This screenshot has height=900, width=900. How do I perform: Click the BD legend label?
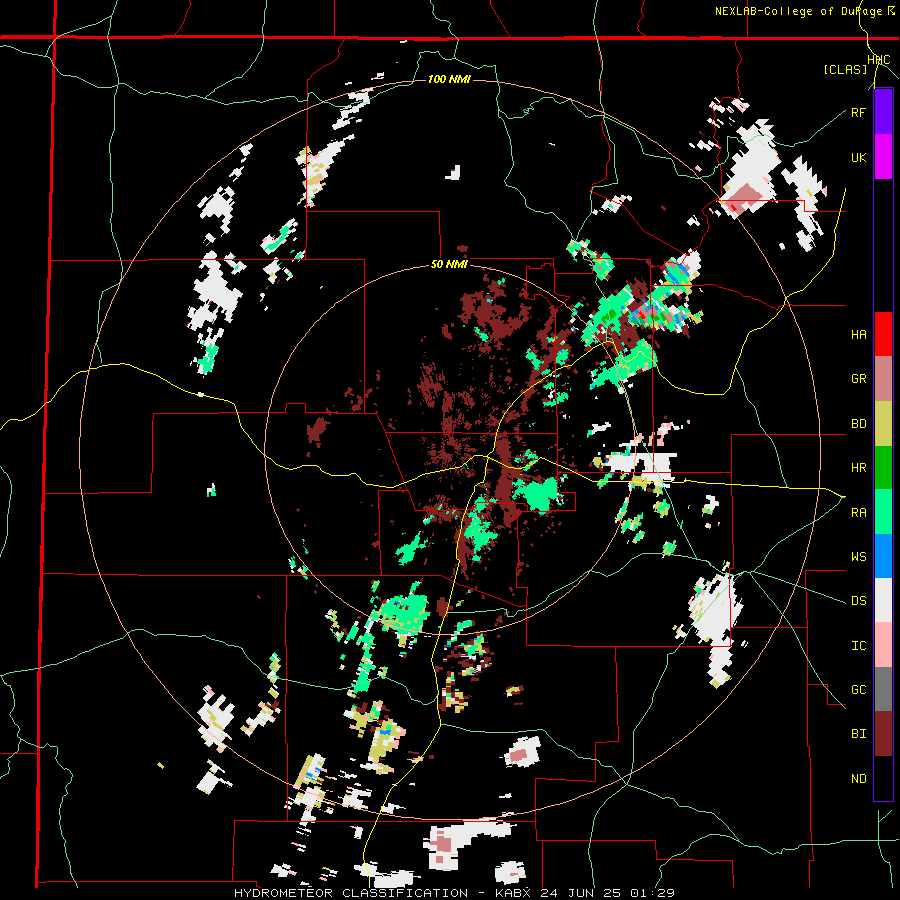coord(858,424)
